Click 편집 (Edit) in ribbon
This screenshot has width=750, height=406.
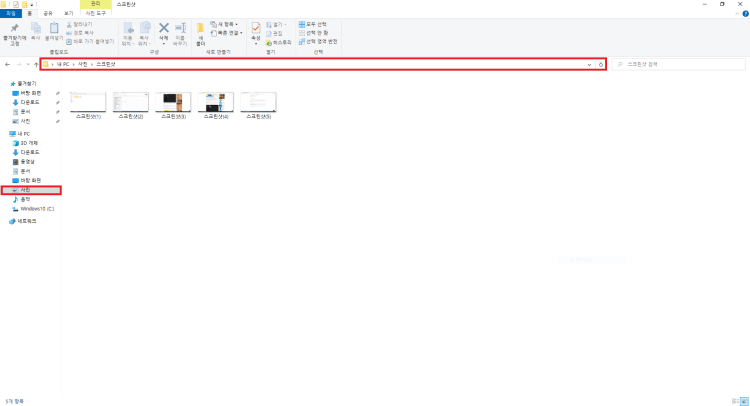[274, 33]
